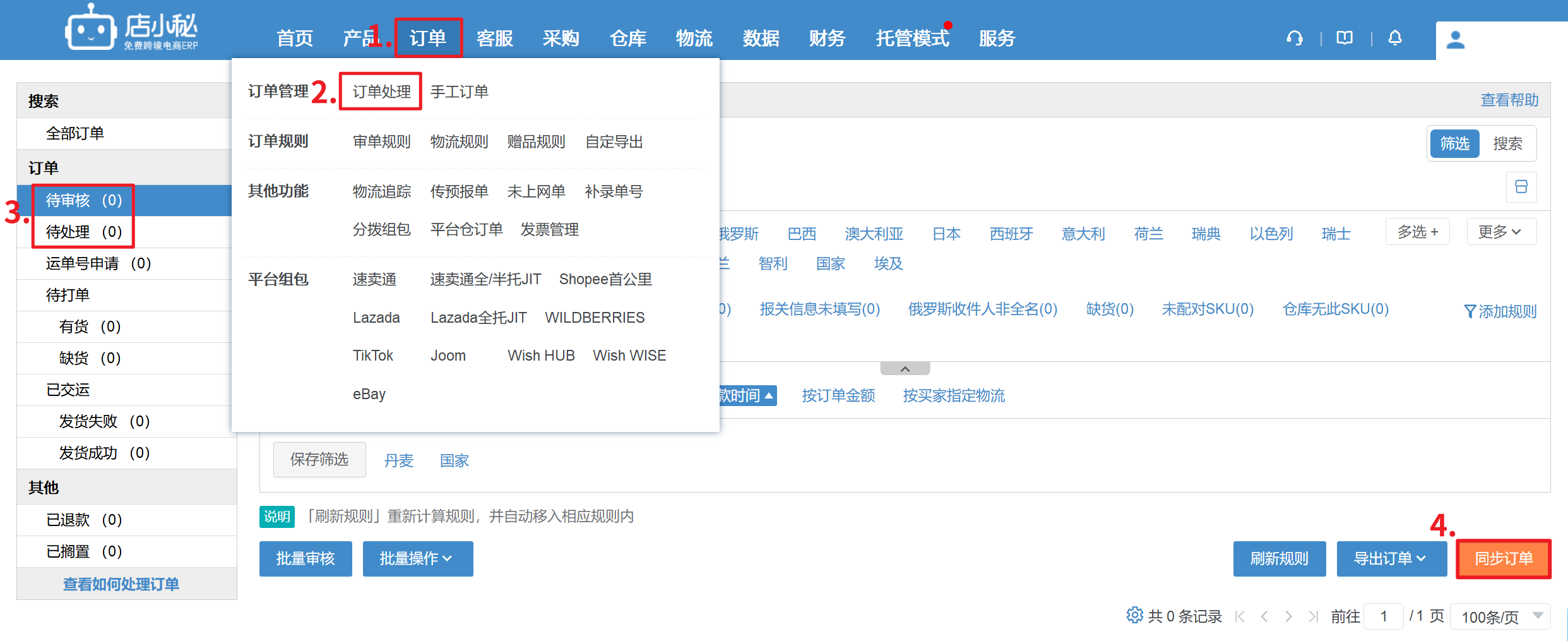Click the collapse panel square icon
This screenshot has width=1568, height=641.
pyautogui.click(x=1521, y=187)
